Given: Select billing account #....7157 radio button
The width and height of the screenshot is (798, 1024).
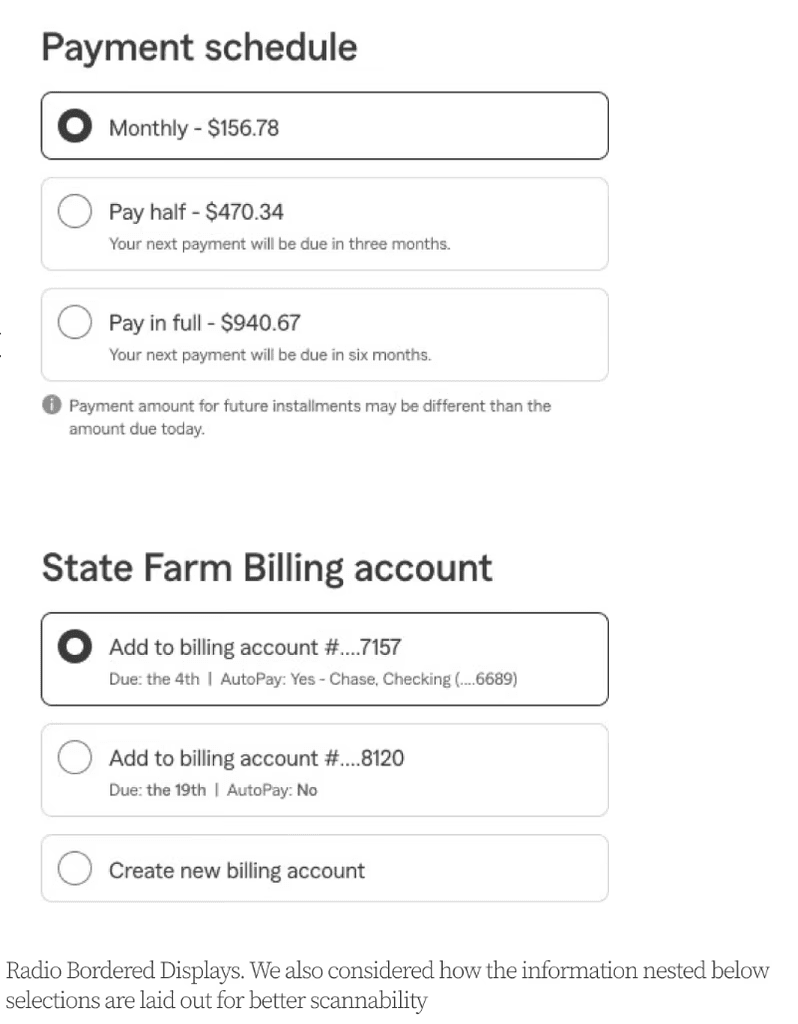Looking at the screenshot, I should [74, 646].
